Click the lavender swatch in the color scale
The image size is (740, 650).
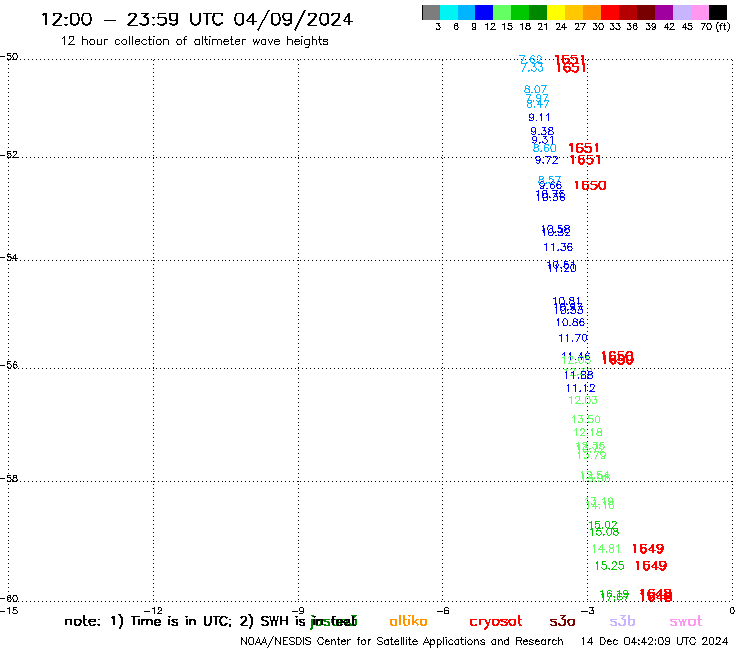pos(682,12)
